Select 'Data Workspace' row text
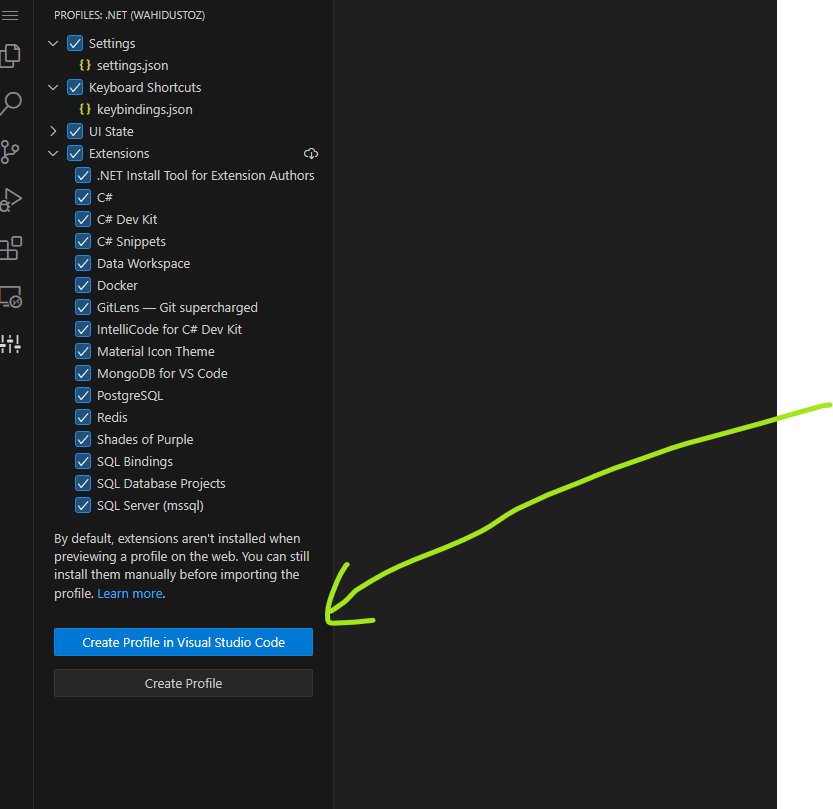The height and width of the screenshot is (809, 833). pyautogui.click(x=143, y=263)
